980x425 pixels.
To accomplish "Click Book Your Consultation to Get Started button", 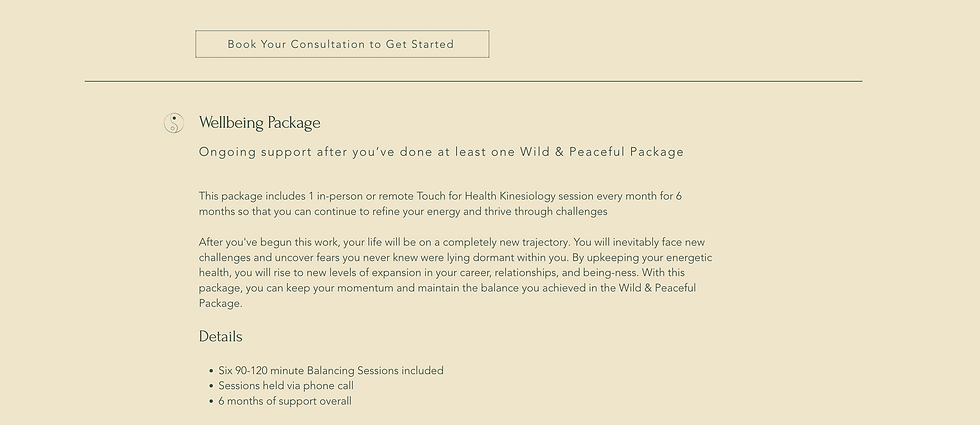I will [x=342, y=44].
